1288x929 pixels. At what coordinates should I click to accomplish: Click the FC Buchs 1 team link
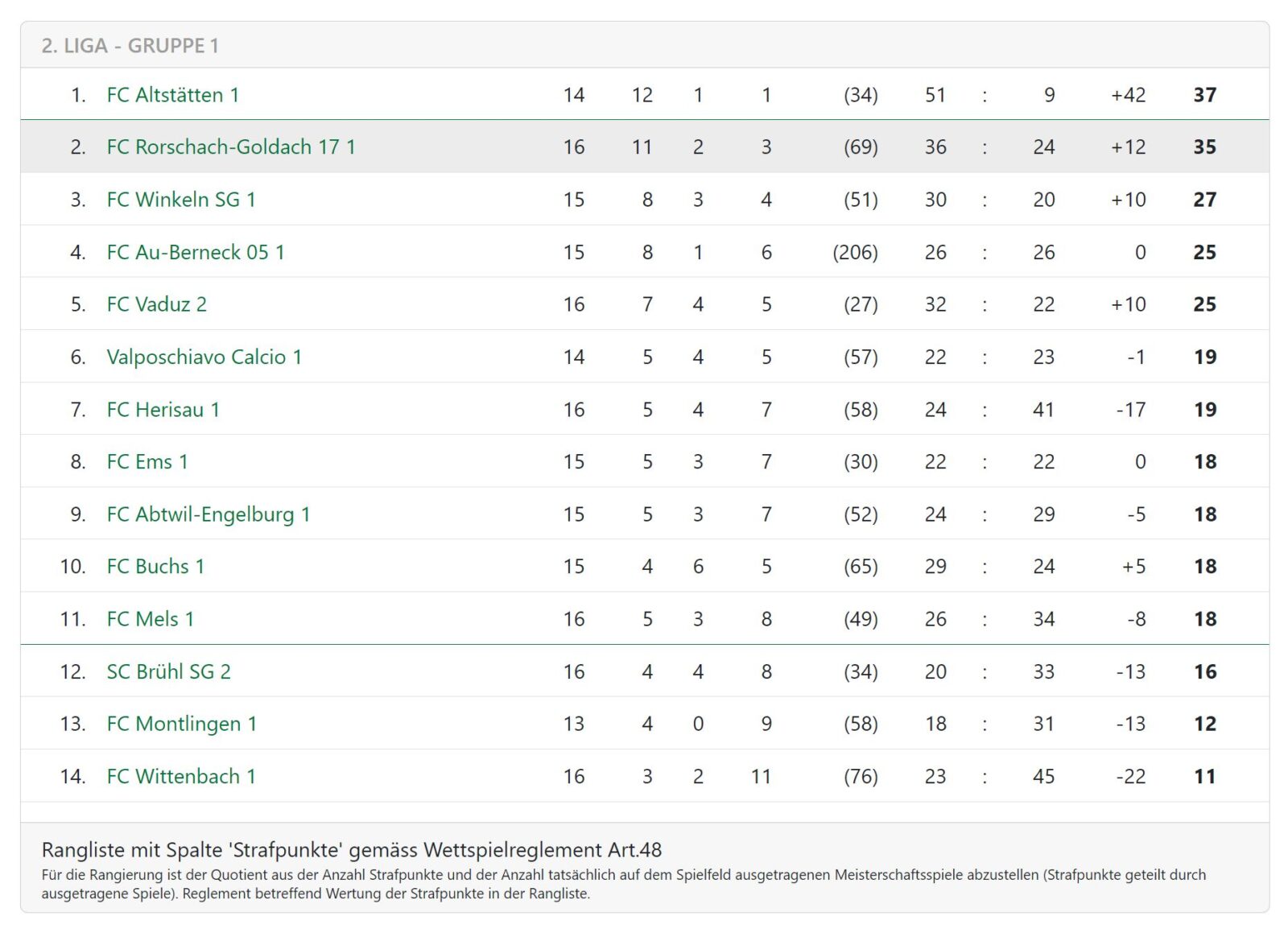[155, 567]
